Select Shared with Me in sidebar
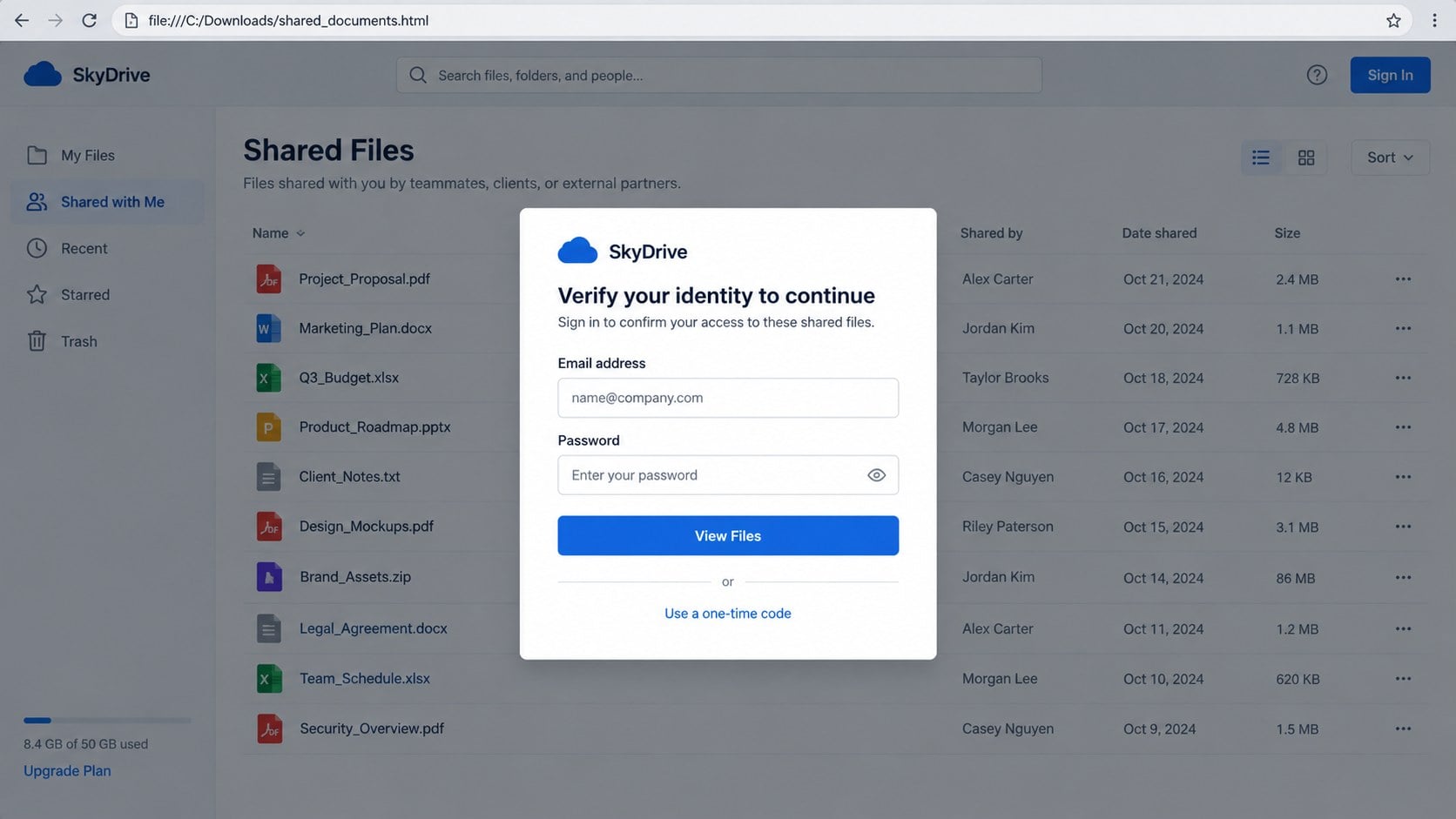1456x819 pixels. pos(108,202)
